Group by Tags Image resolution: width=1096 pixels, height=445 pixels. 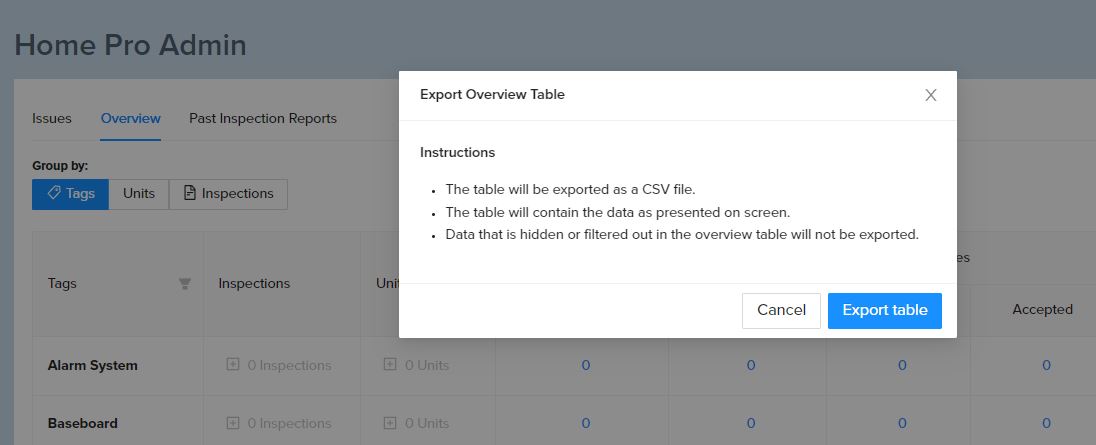point(71,194)
